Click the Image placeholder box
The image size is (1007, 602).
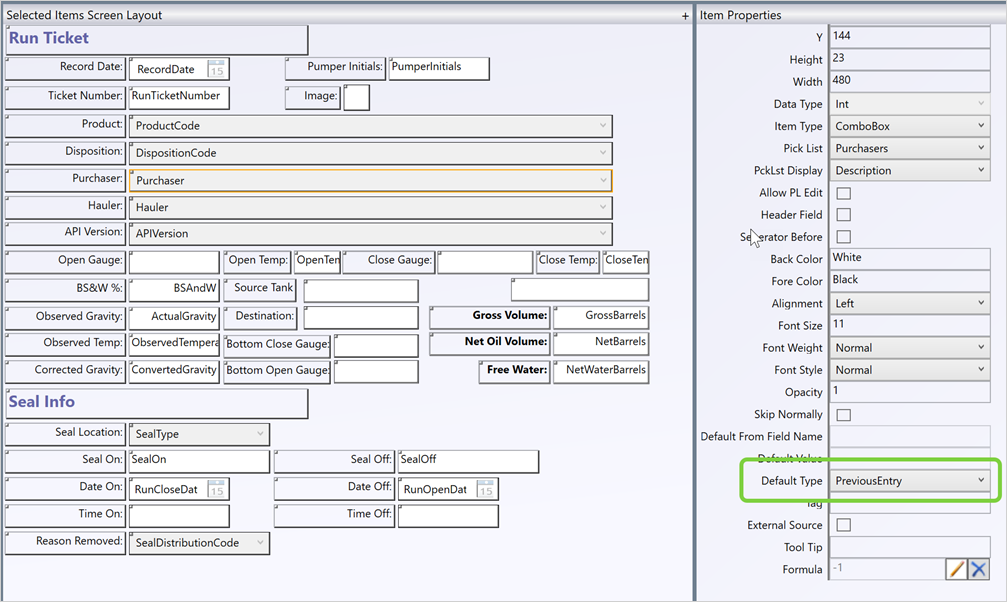pos(356,97)
